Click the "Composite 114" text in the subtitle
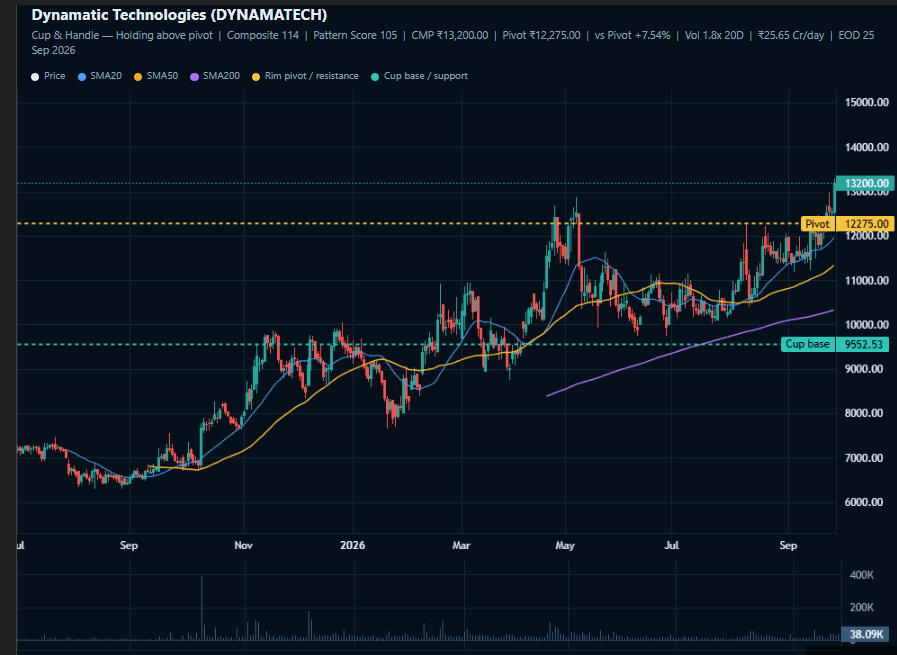Screen dimensions: 897x655 [263, 35]
